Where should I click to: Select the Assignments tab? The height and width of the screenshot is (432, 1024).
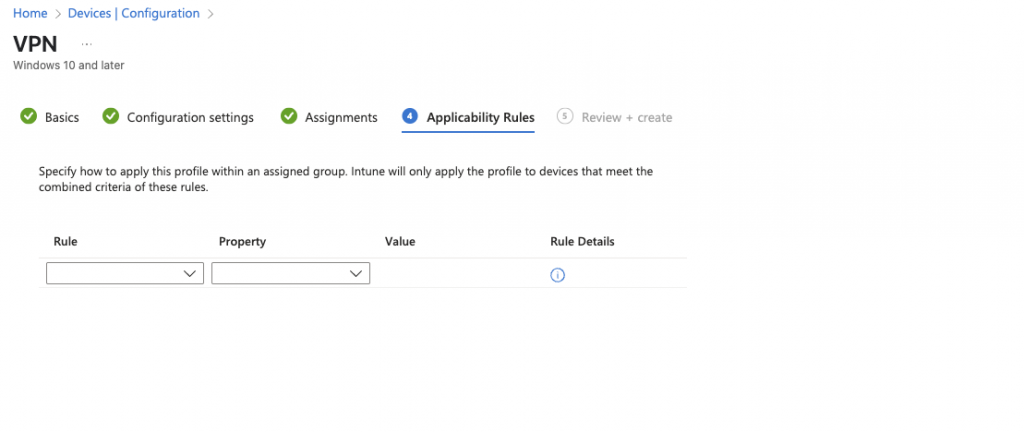[x=341, y=117]
